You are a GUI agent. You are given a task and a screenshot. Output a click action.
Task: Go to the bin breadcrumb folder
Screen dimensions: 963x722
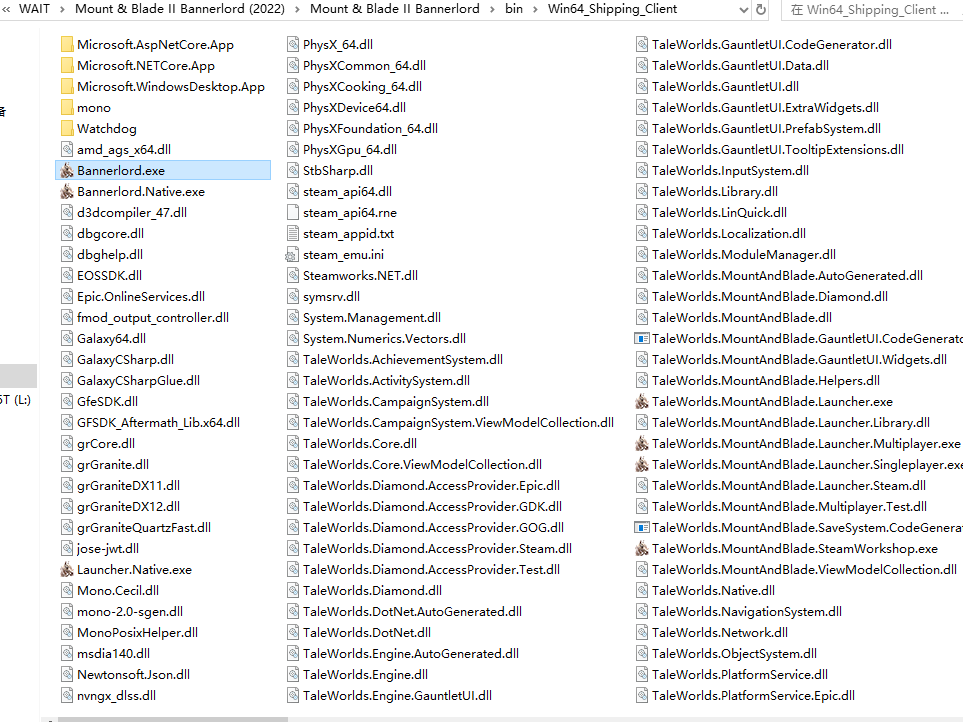(x=514, y=9)
